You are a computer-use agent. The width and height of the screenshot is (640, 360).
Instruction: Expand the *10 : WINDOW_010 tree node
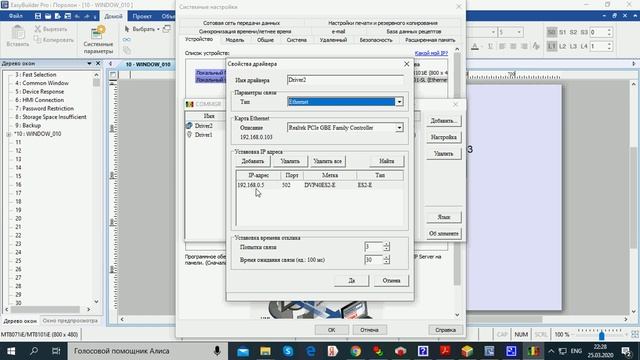tap(9, 134)
